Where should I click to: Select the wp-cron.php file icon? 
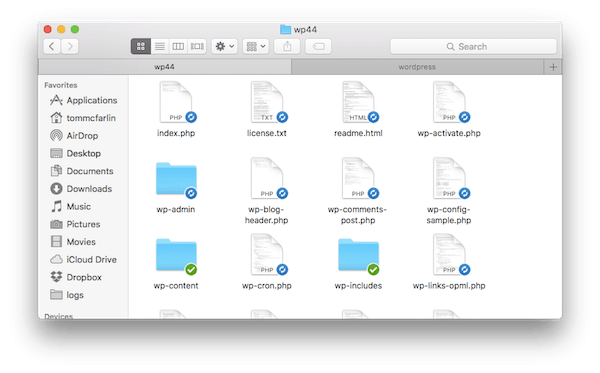click(x=267, y=254)
